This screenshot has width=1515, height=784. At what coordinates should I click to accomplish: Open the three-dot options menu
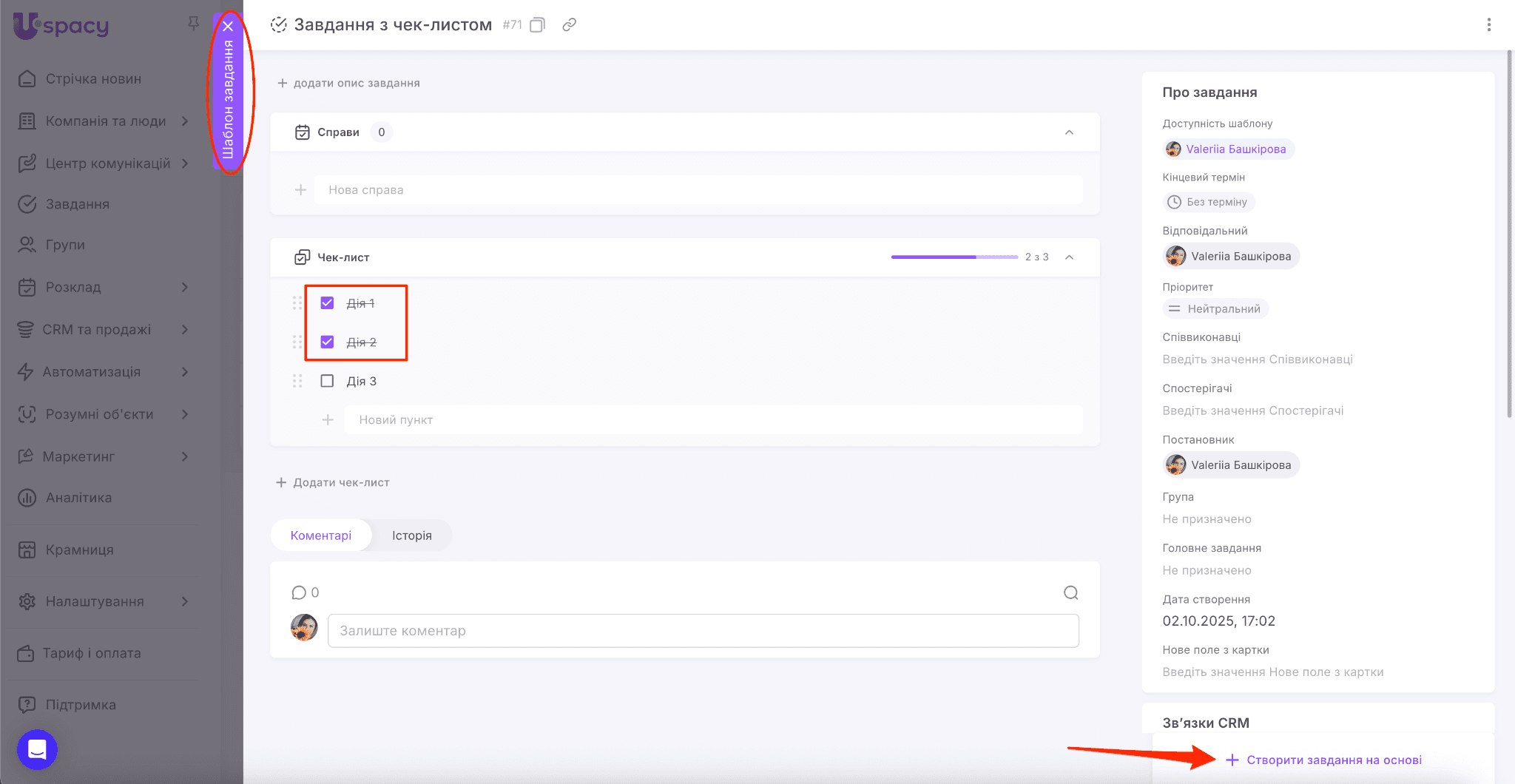click(1488, 25)
